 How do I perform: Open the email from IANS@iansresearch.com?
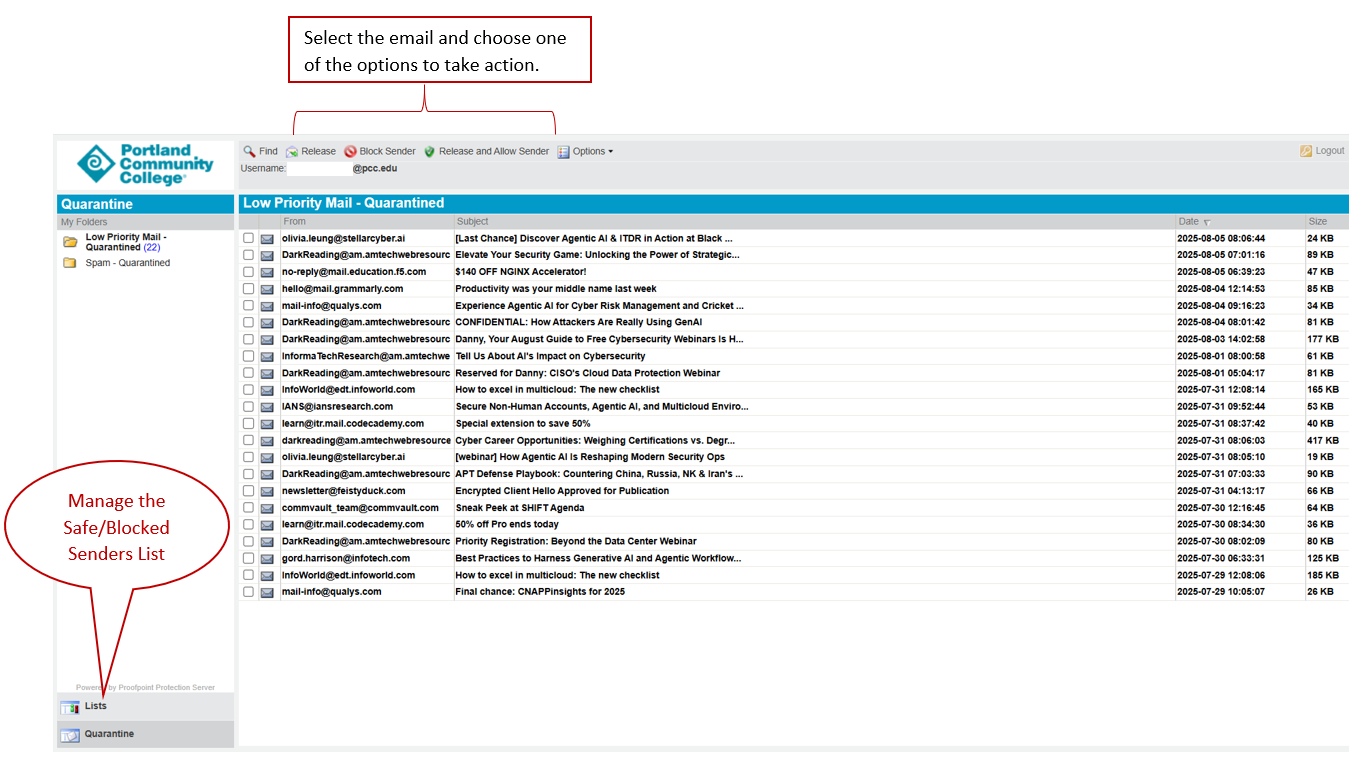pyautogui.click(x=600, y=406)
